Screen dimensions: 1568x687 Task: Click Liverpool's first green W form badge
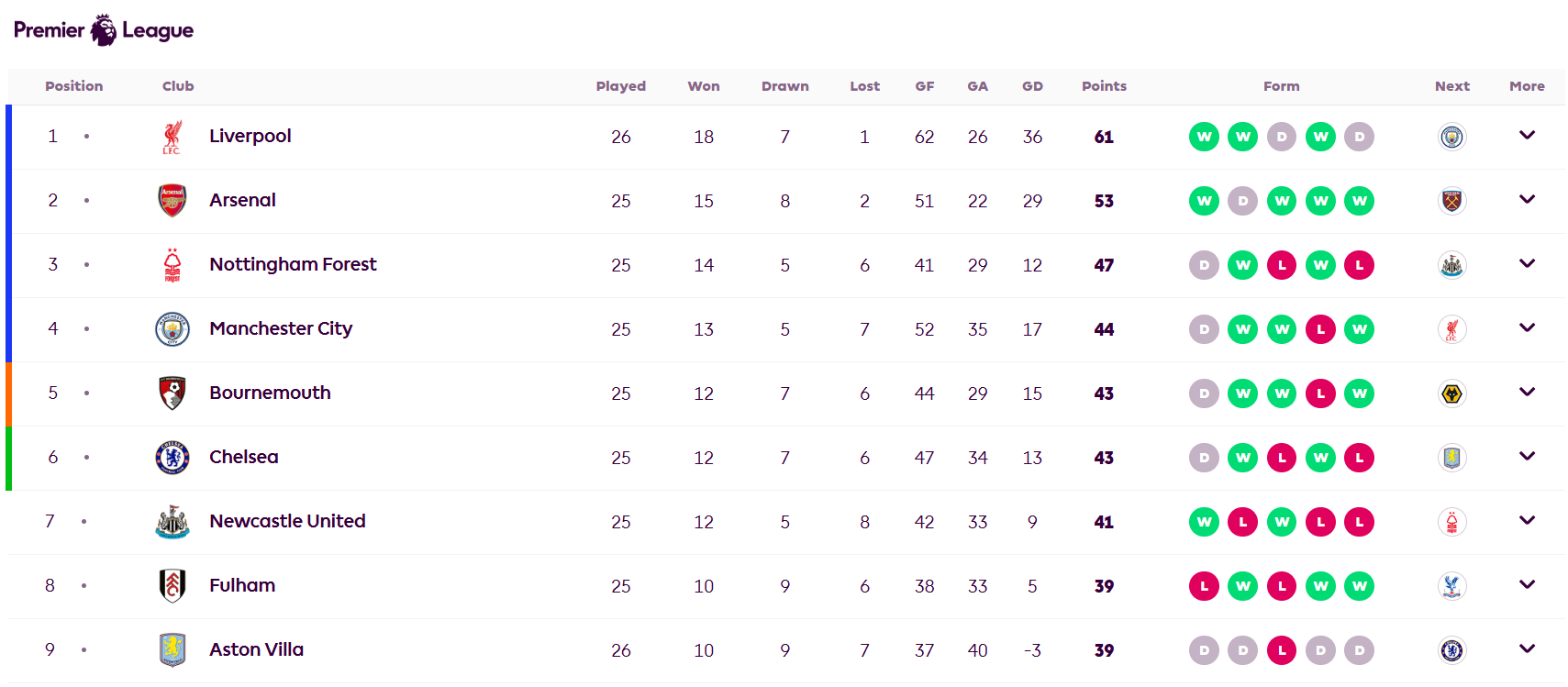coord(1204,137)
